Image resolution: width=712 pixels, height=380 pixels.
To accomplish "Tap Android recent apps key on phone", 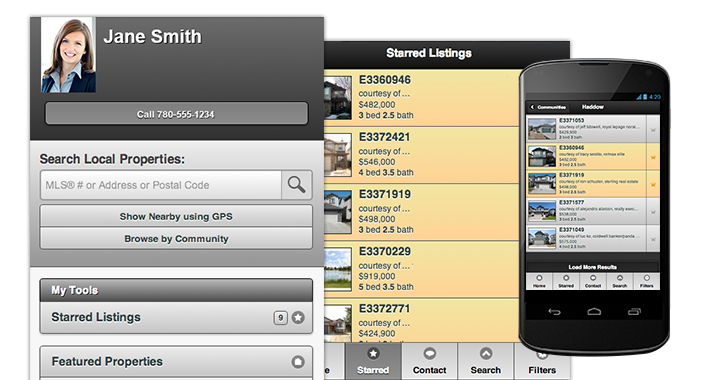I will click(634, 311).
